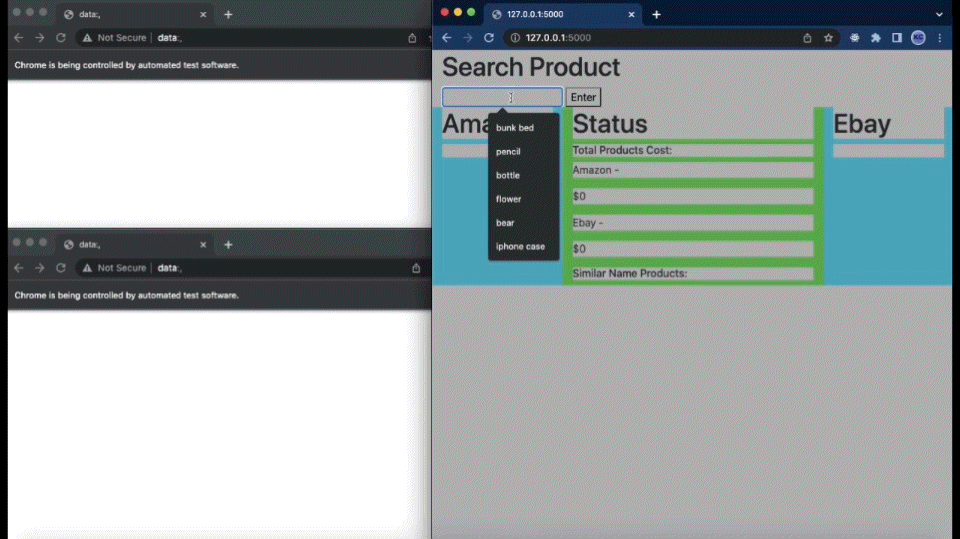Open the Extensions puzzle-piece icon

click(x=876, y=38)
